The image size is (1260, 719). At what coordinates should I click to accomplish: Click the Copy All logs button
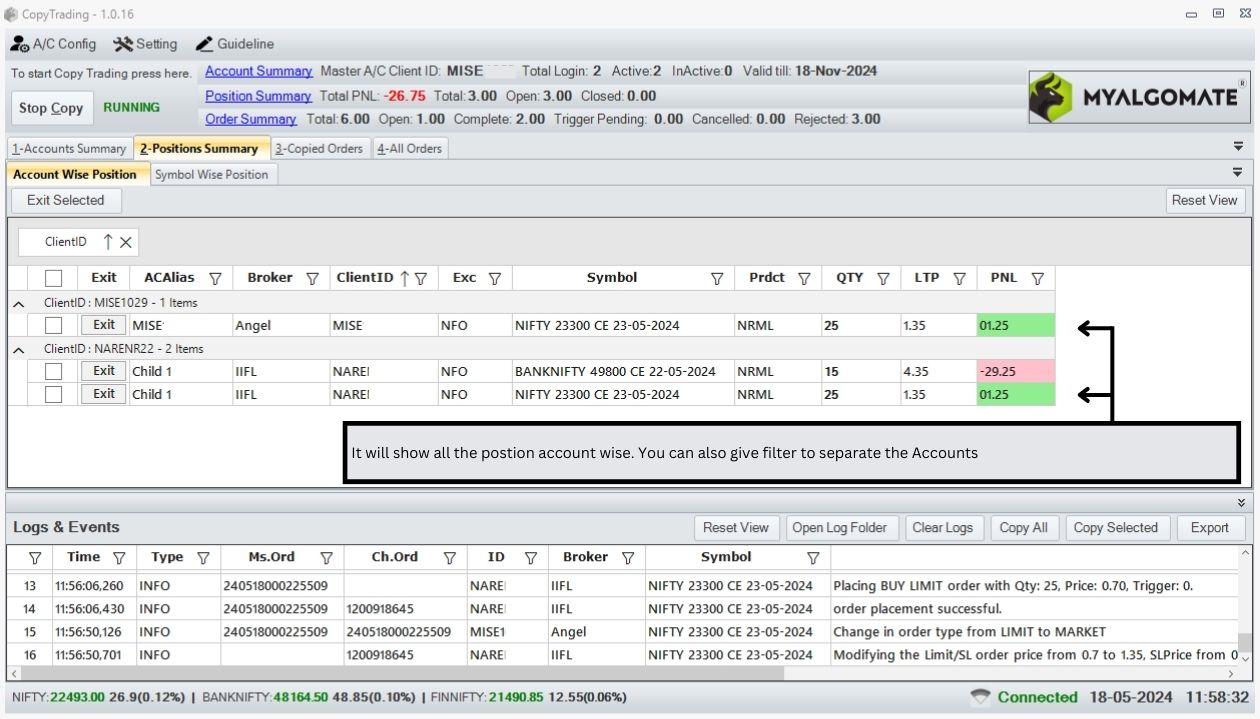pos(1024,528)
